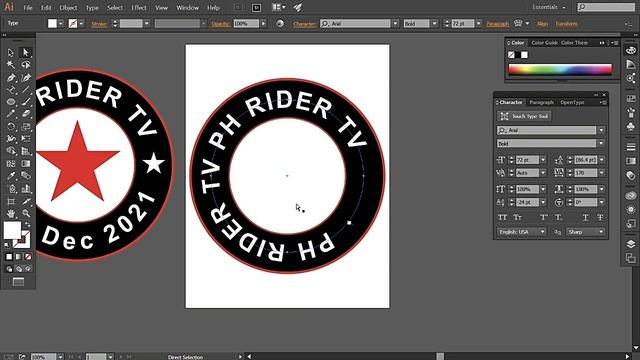Select the Pencil tool

(11, 114)
